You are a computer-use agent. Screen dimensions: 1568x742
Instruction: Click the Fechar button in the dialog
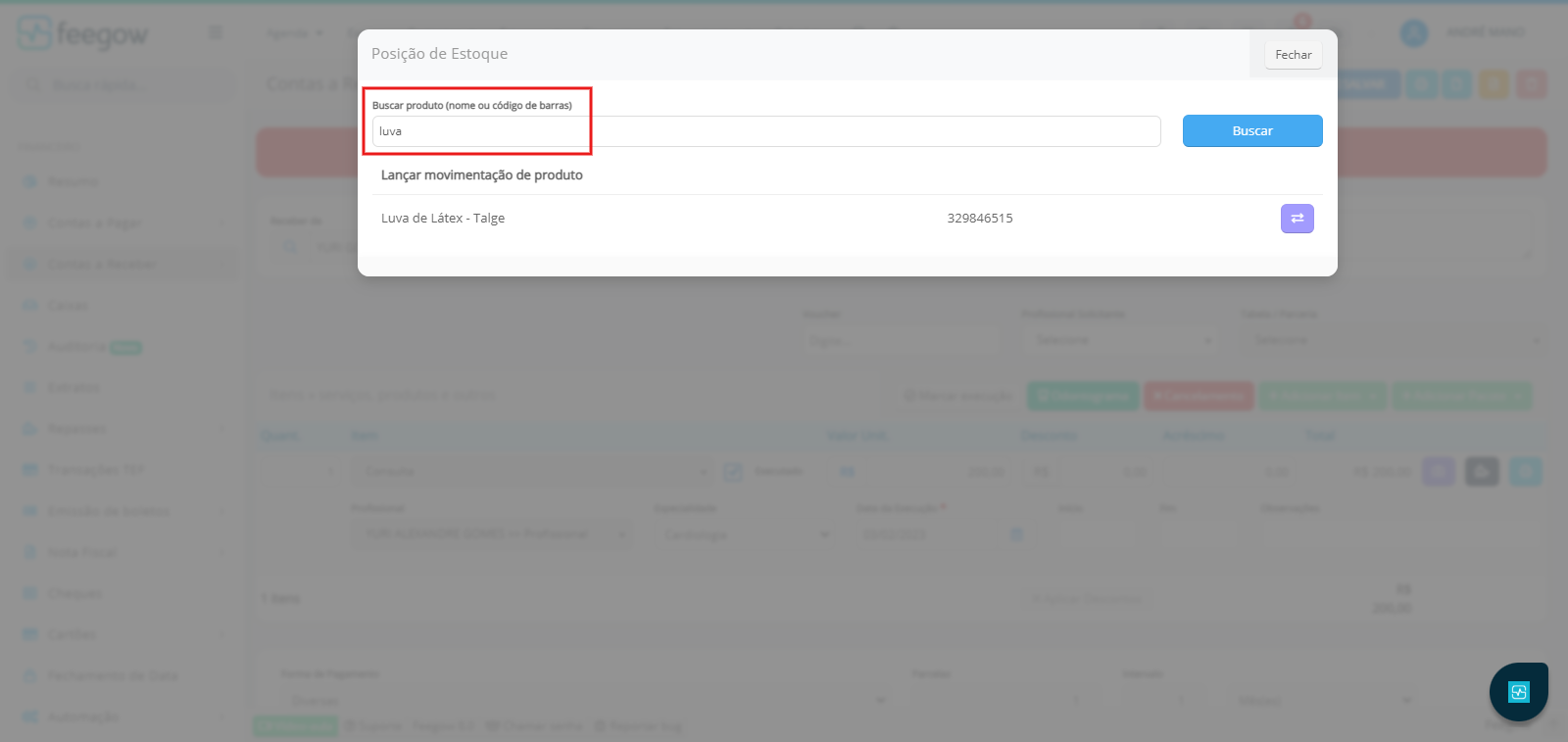click(1293, 55)
